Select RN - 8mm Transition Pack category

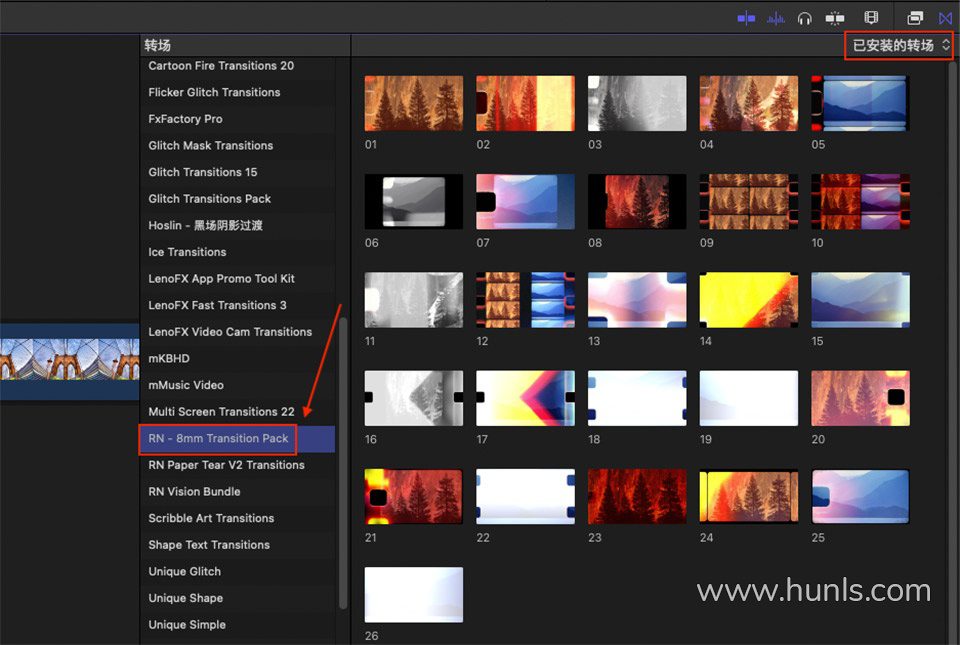[218, 438]
